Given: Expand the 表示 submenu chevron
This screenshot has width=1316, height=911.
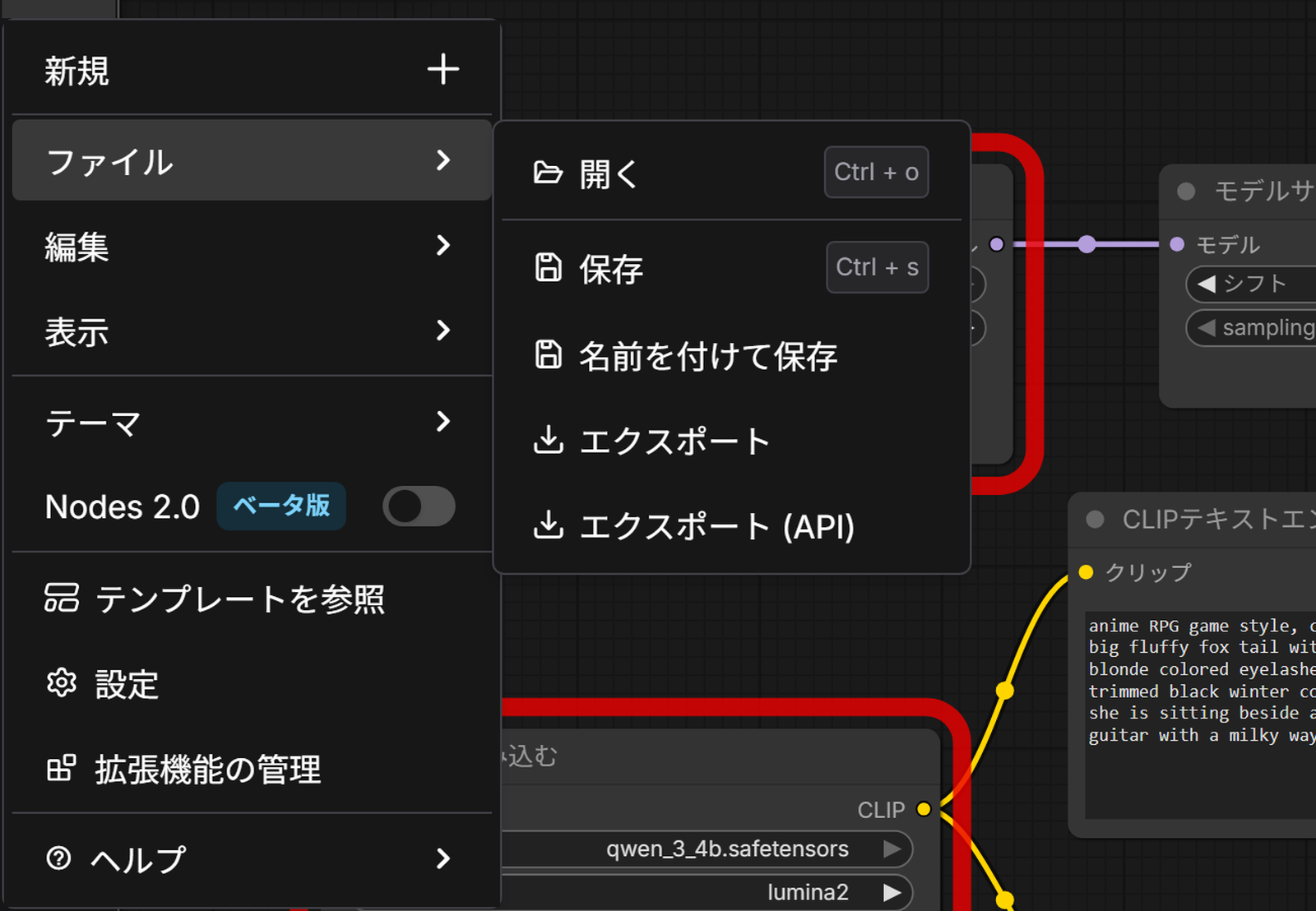Looking at the screenshot, I should [443, 331].
